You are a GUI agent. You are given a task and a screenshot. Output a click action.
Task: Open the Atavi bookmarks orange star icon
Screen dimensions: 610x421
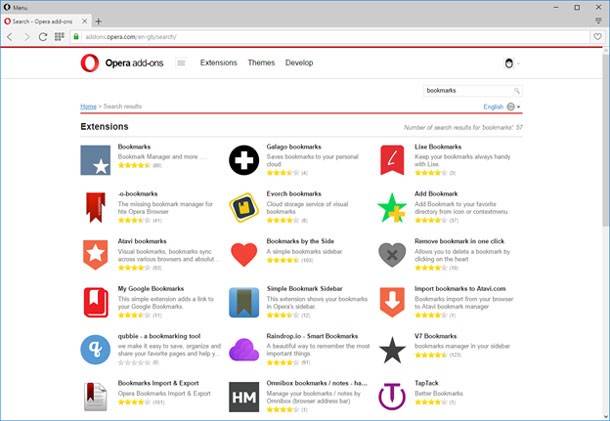(95, 255)
